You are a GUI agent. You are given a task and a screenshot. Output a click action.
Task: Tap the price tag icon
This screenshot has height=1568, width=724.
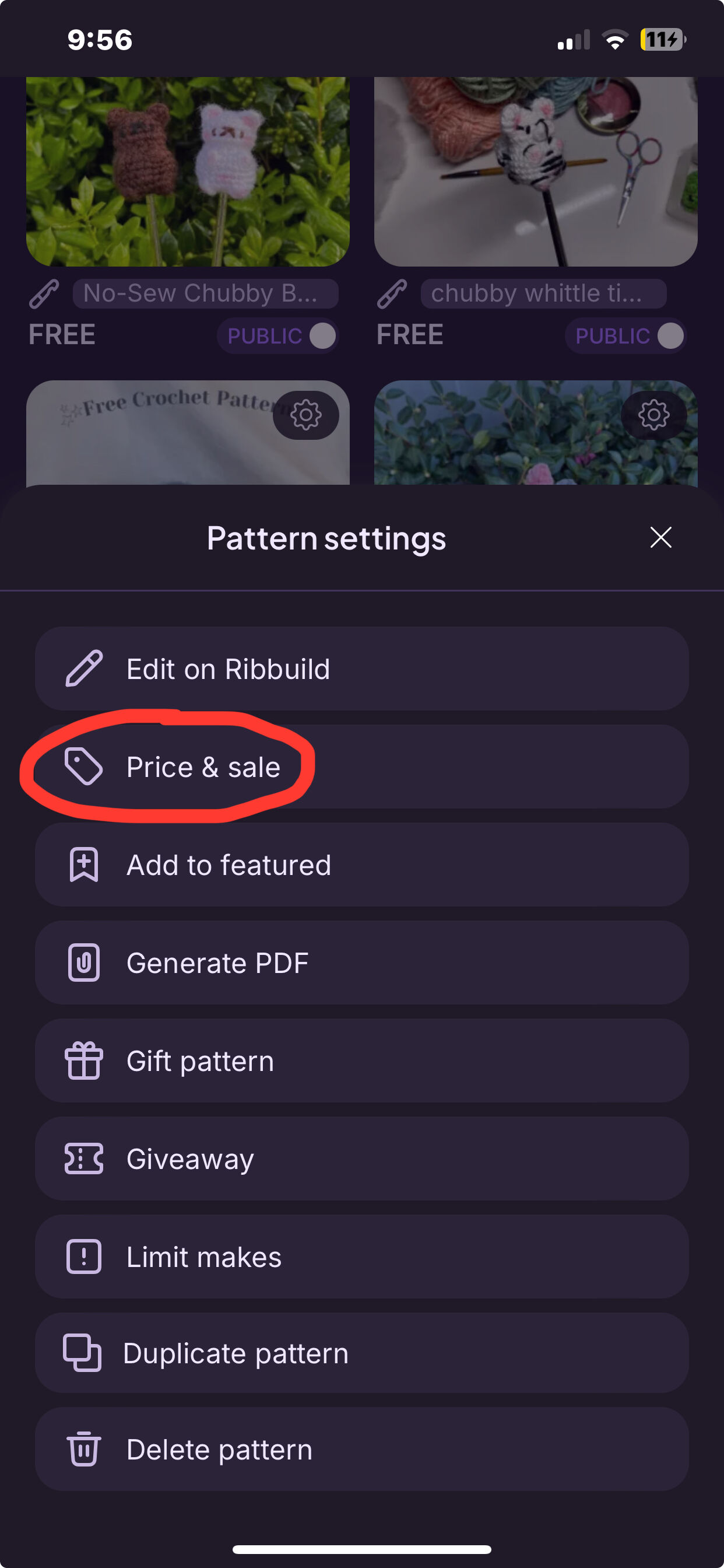point(84,766)
